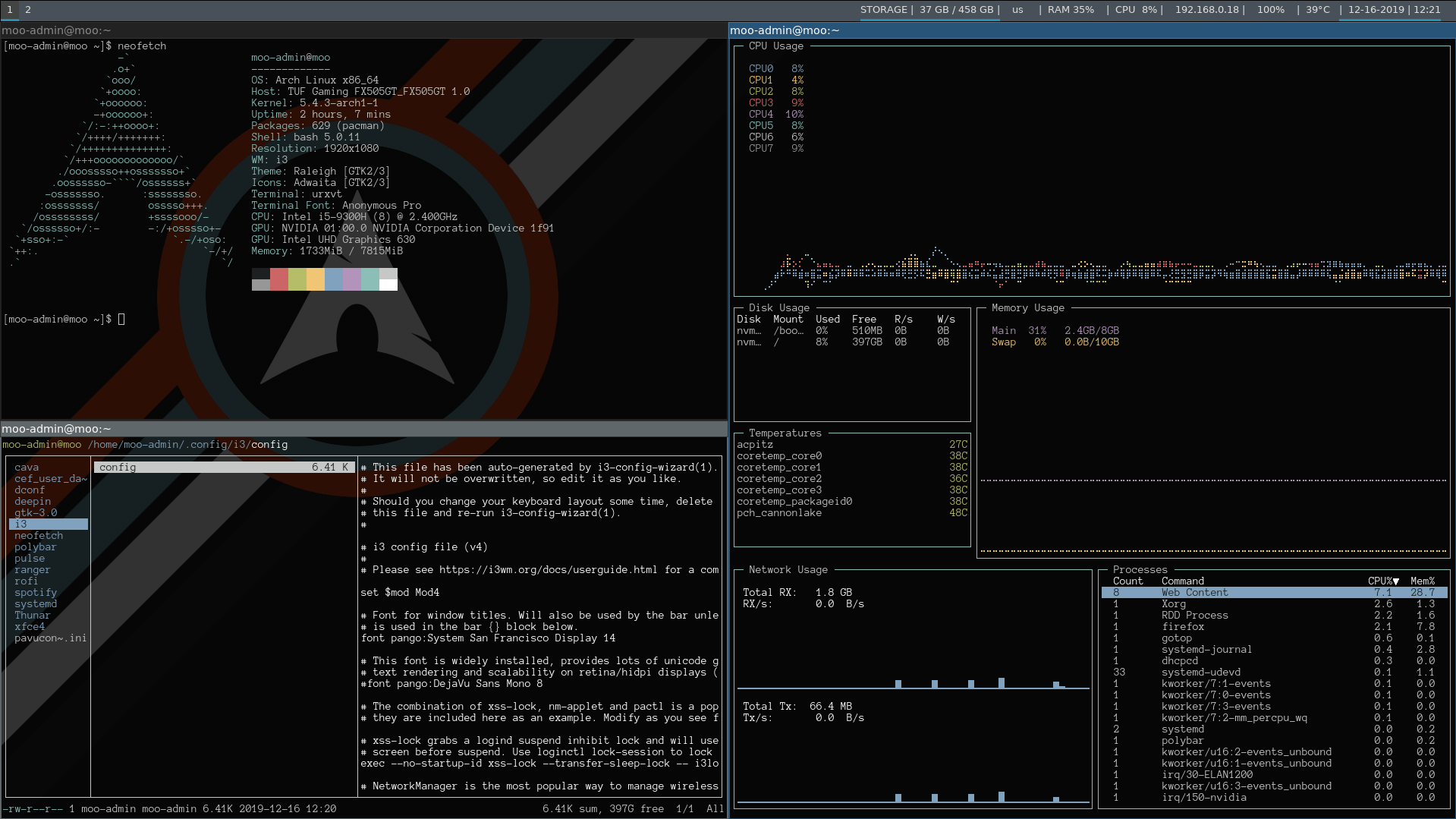Select the deepin folder in ranger
The height and width of the screenshot is (819, 1456).
[x=49, y=502]
